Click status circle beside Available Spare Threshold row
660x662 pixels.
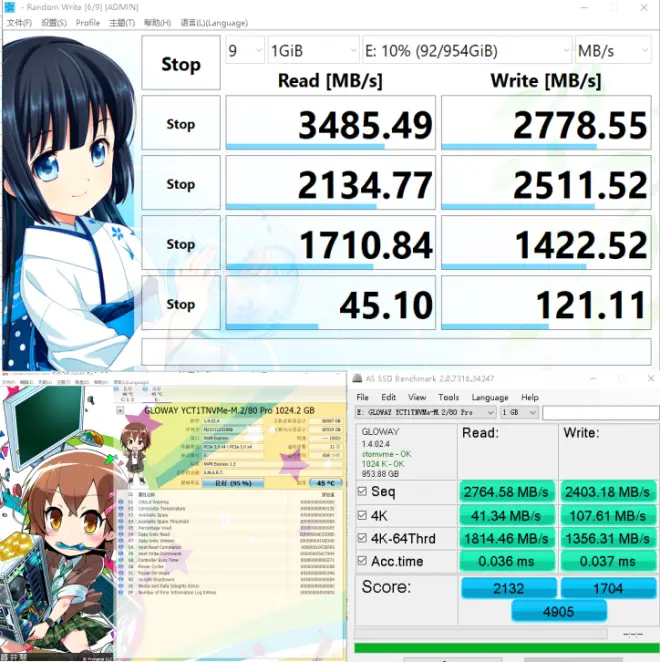(x=121, y=521)
